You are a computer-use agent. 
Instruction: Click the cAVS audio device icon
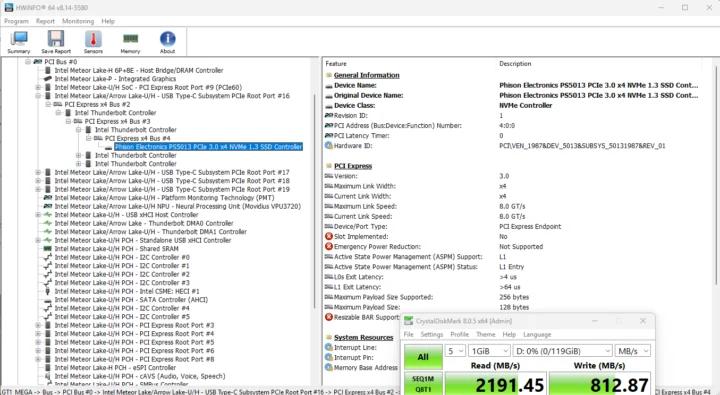pos(48,376)
